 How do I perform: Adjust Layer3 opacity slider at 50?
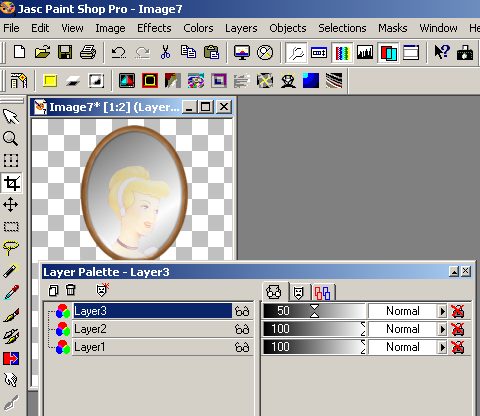tap(314, 311)
